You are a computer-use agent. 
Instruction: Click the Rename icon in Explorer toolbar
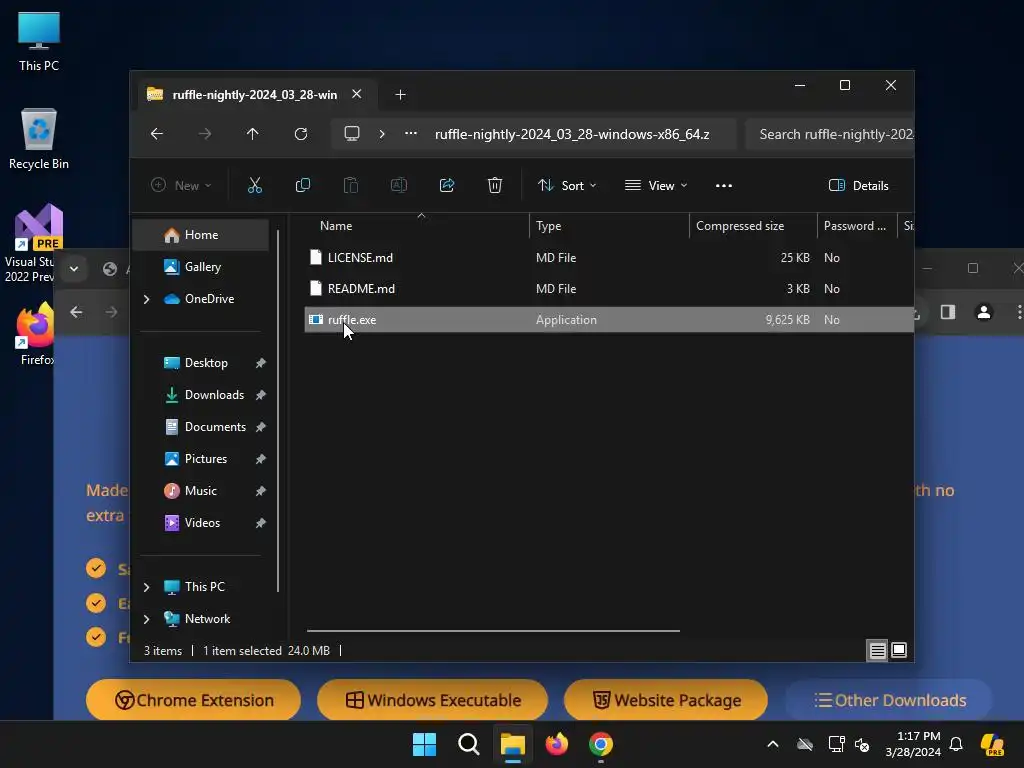pyautogui.click(x=398, y=185)
